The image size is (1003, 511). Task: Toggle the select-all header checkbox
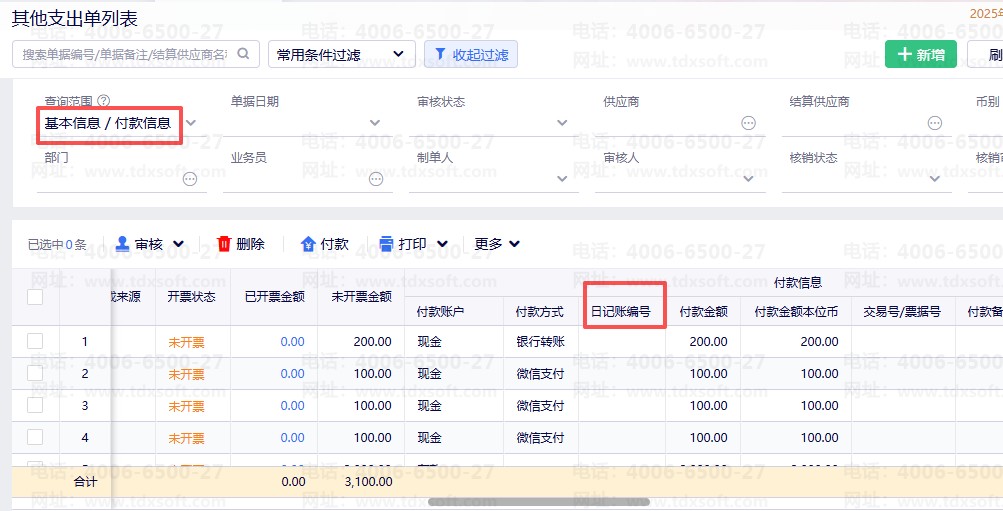click(x=35, y=297)
